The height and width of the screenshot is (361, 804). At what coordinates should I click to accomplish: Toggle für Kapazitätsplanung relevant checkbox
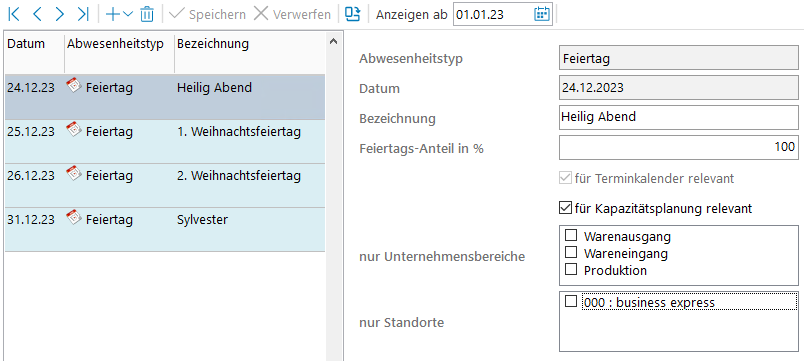[565, 208]
